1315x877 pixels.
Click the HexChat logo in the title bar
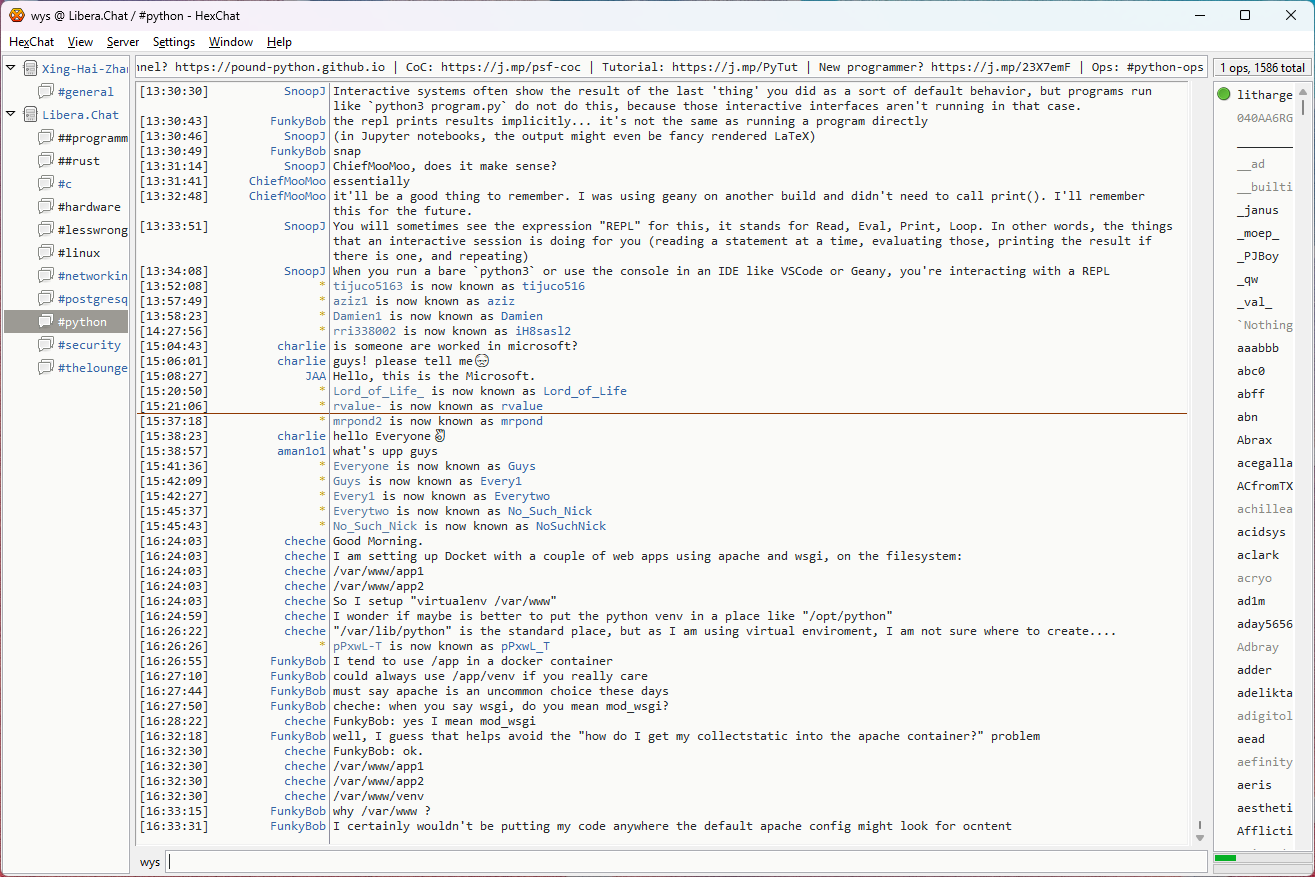(x=16, y=15)
